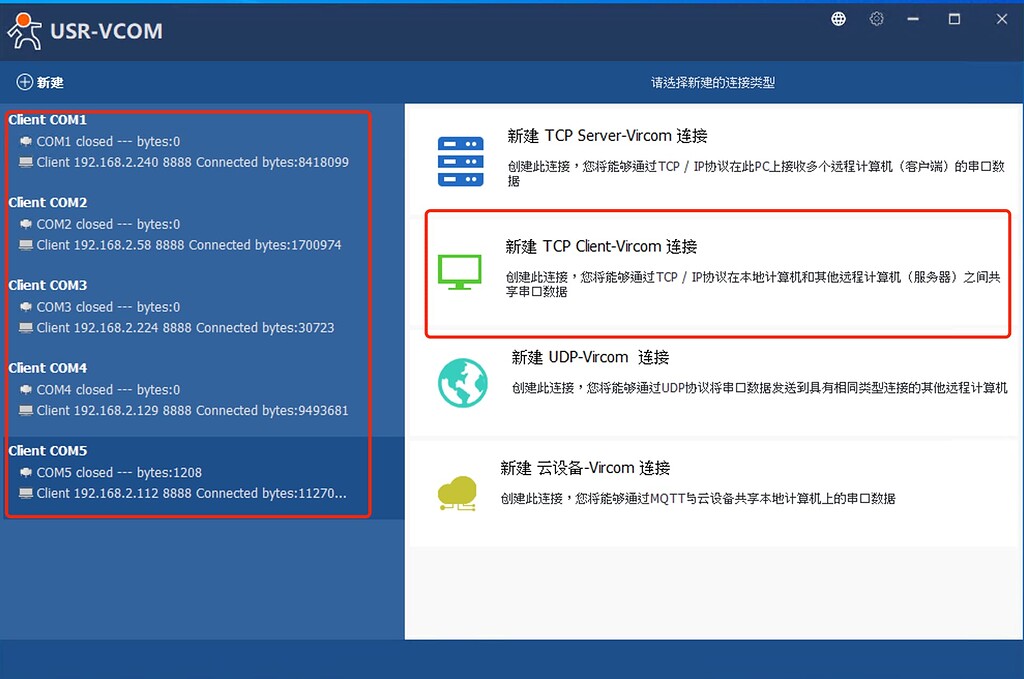This screenshot has height=679, width=1024.
Task: Select the Client COM1 entry in sidebar
Action: (x=47, y=119)
